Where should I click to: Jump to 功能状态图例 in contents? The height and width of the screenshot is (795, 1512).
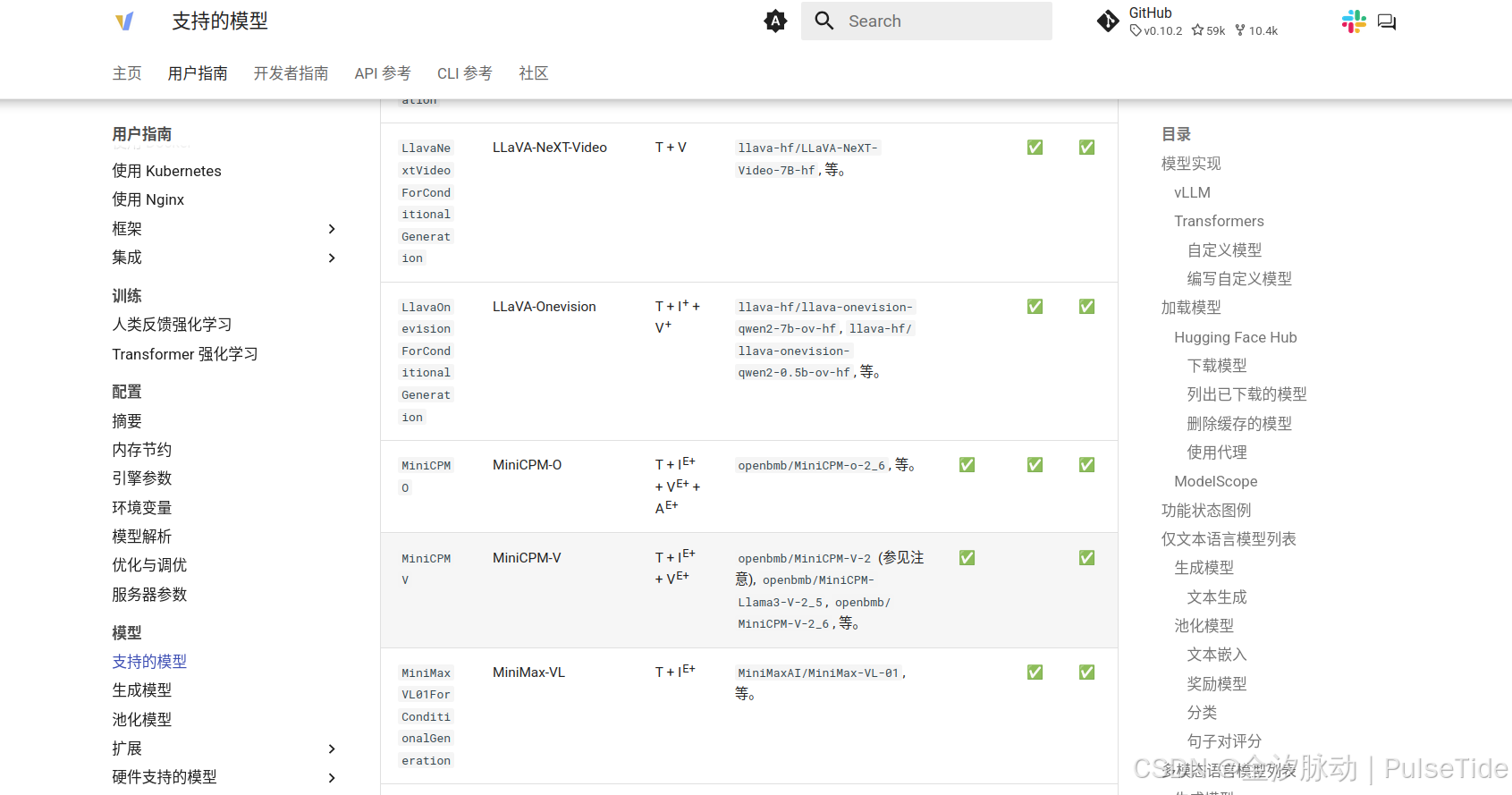(1206, 511)
